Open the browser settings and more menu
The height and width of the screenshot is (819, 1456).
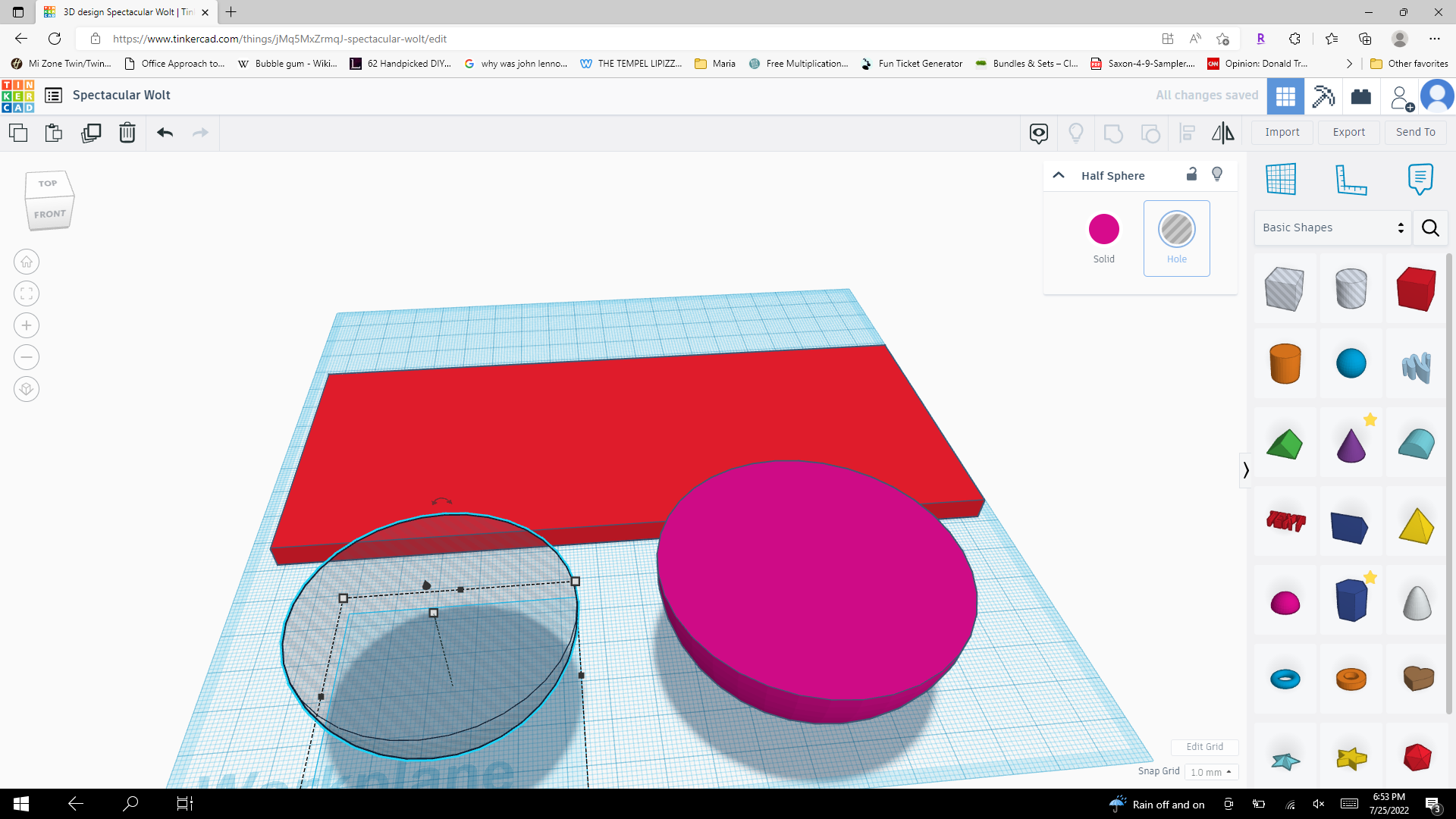point(1434,39)
